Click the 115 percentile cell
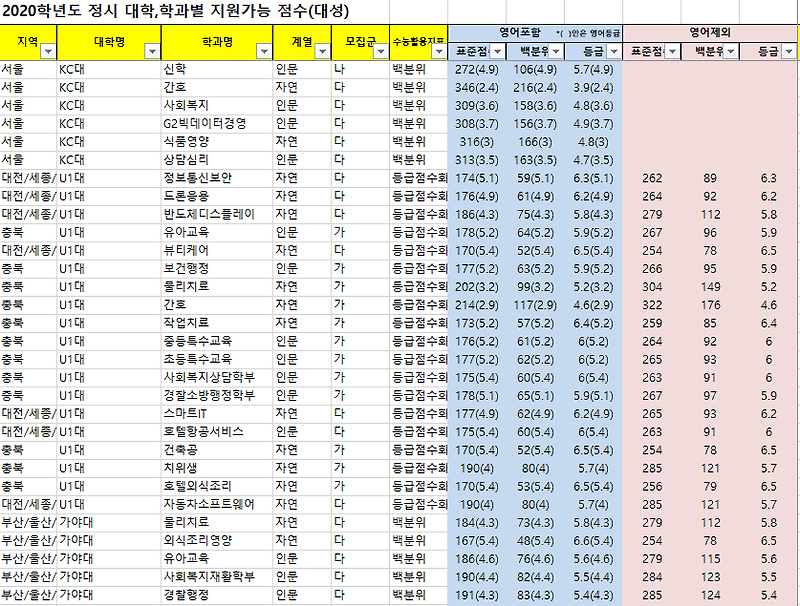800x606 pixels. pos(710,559)
